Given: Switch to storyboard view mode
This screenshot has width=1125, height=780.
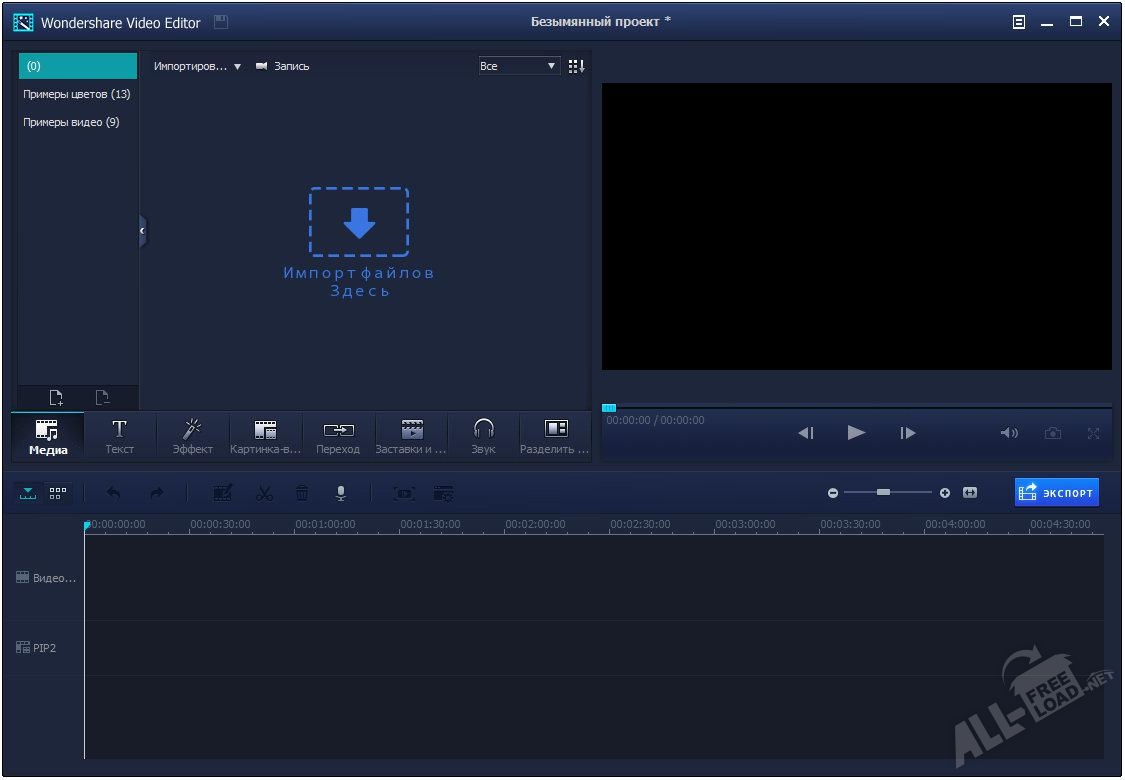Looking at the screenshot, I should pos(57,493).
